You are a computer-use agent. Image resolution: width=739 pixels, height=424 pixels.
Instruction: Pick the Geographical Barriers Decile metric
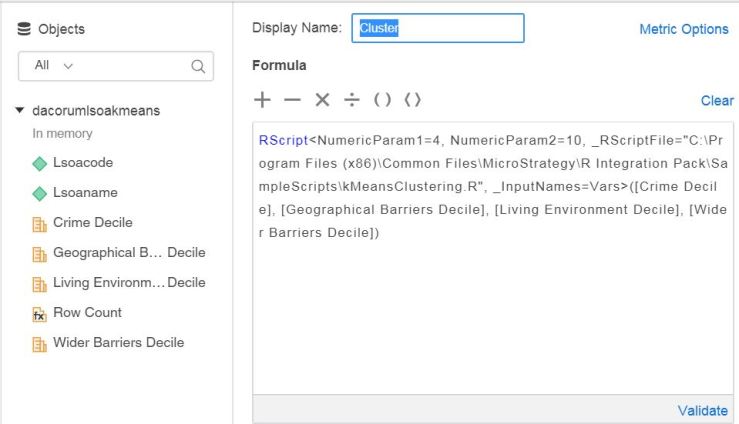[x=128, y=252]
